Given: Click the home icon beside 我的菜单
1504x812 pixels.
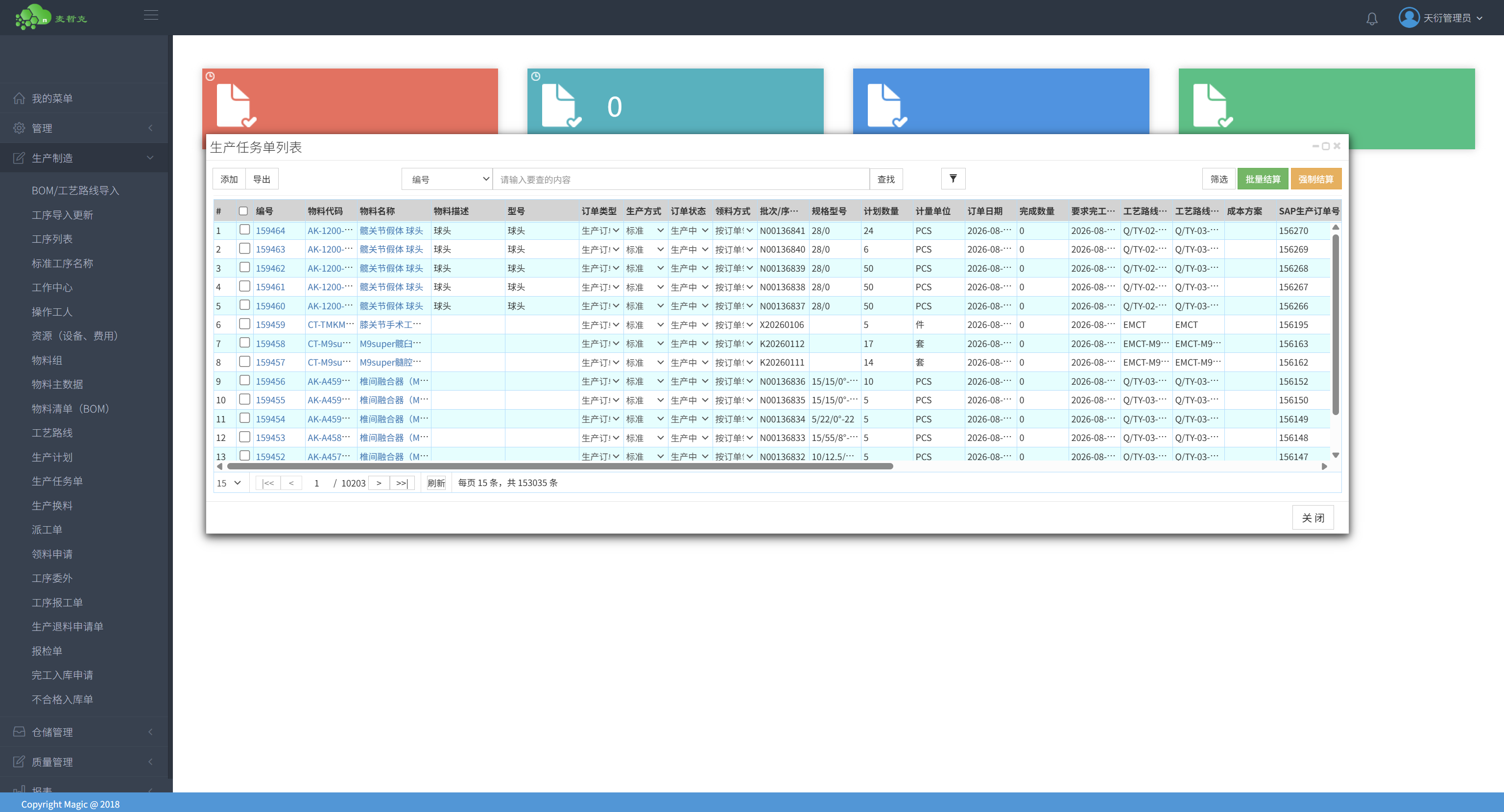Looking at the screenshot, I should tap(19, 98).
